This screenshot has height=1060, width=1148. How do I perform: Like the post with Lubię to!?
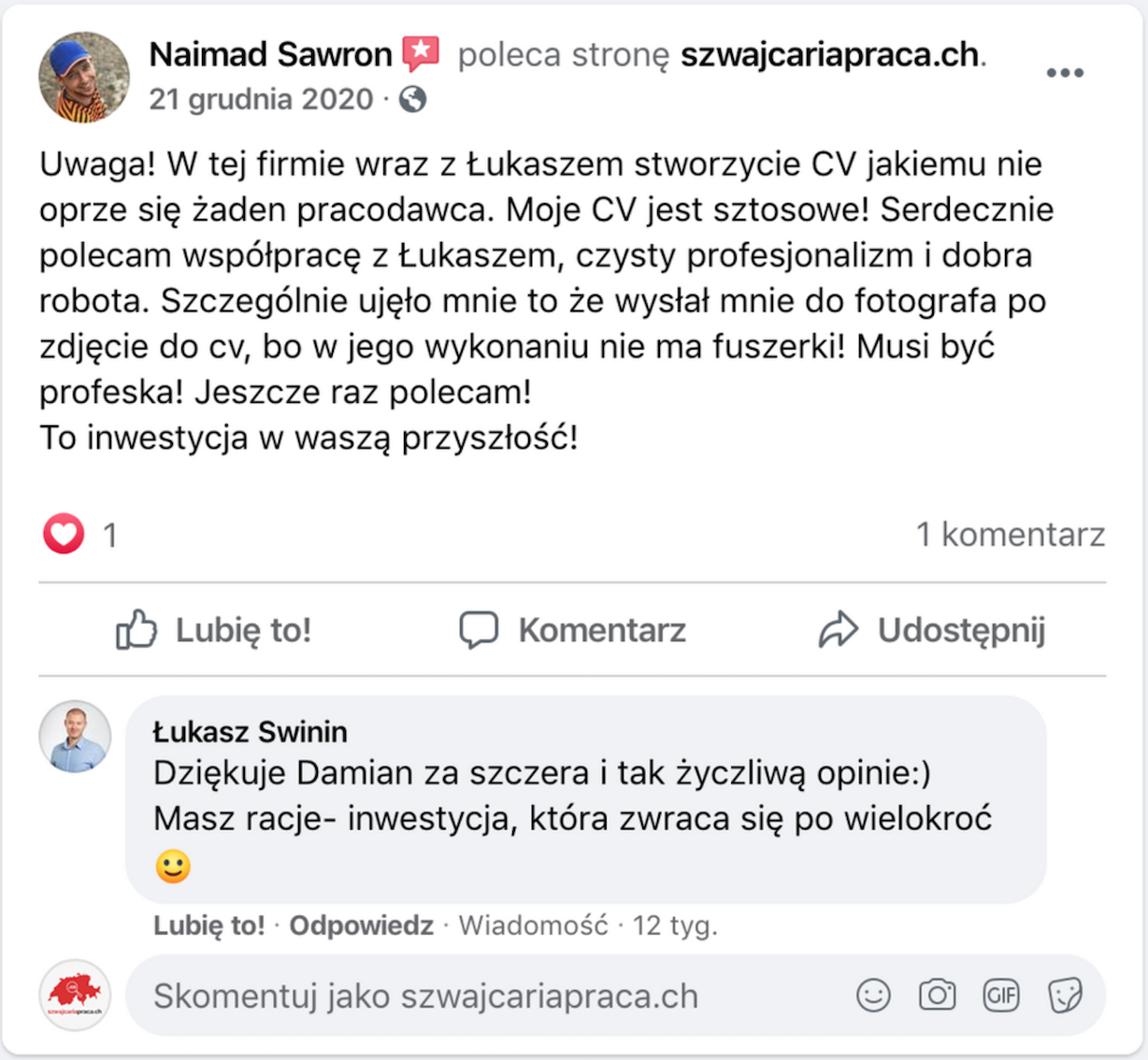(213, 630)
